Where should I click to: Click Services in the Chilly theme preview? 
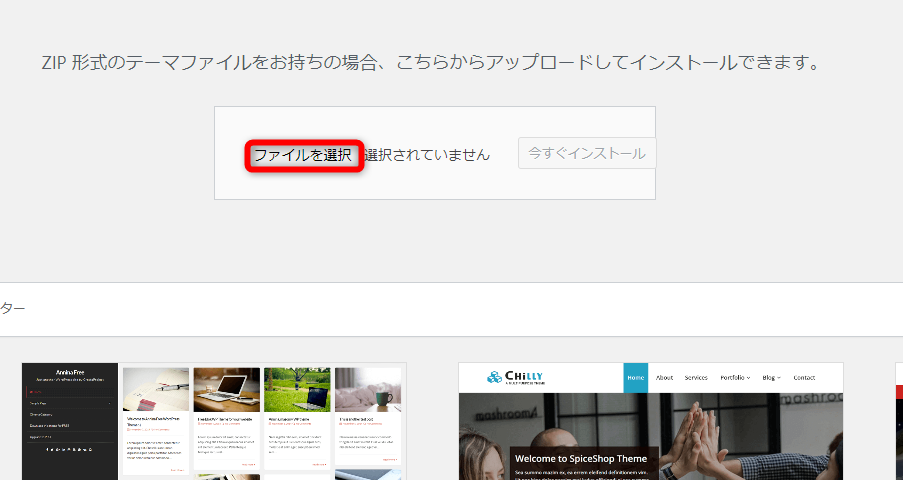pos(696,378)
